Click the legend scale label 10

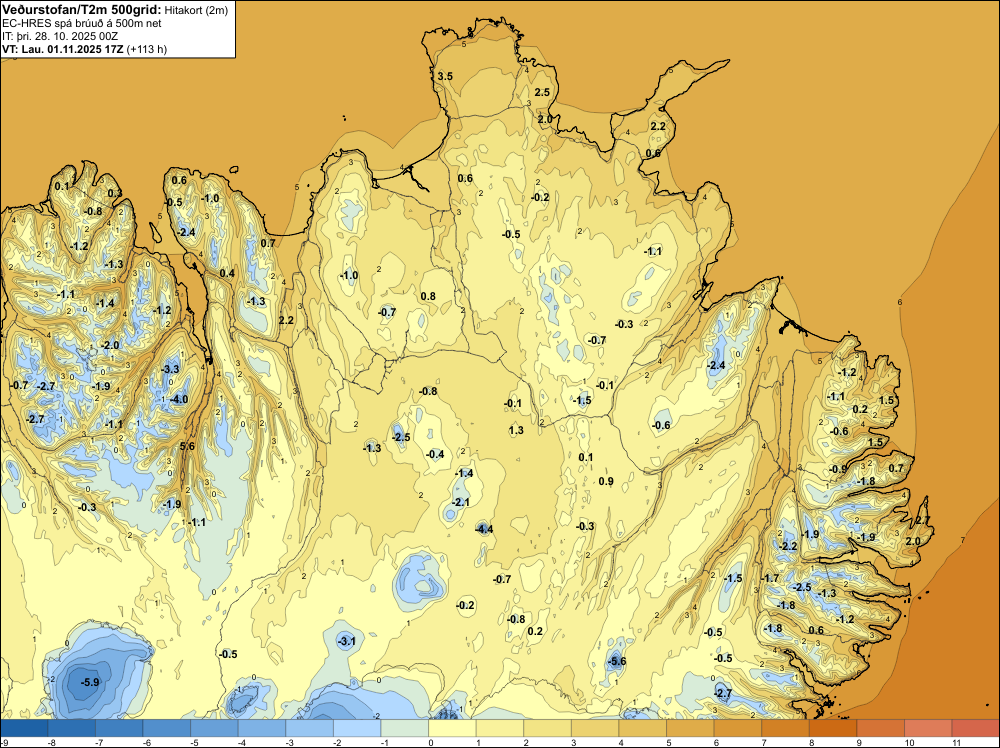pos(908,742)
